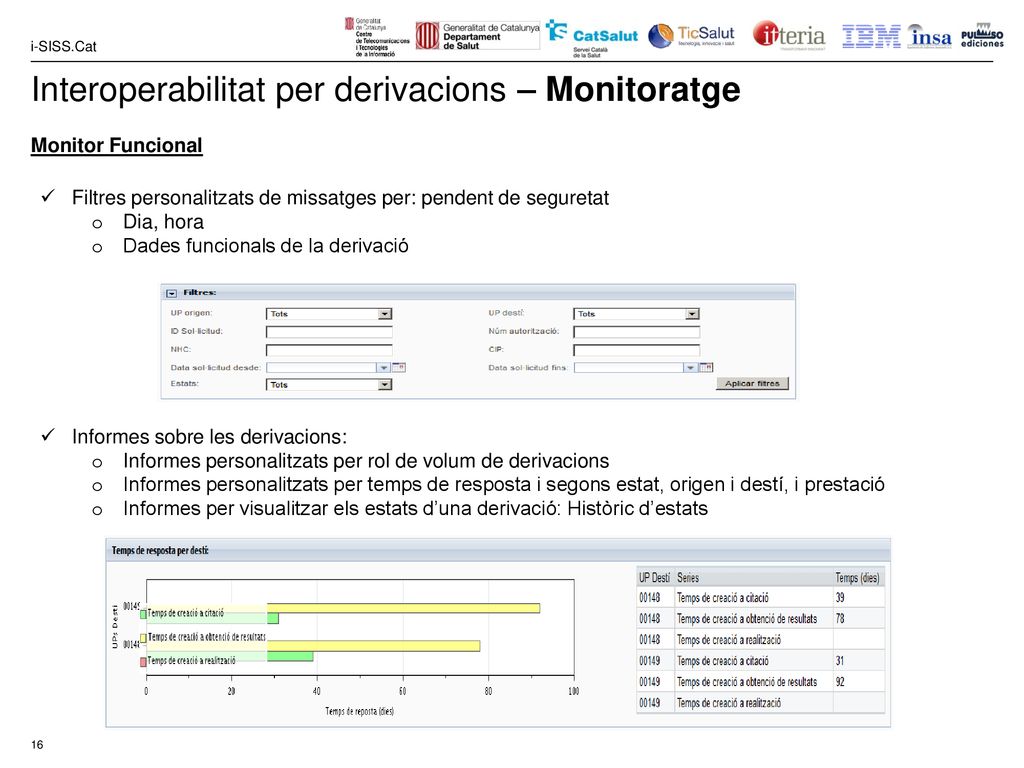This screenshot has height=768, width=1024.
Task: Click the Temps de resposta per destí title
Action: click(160, 551)
